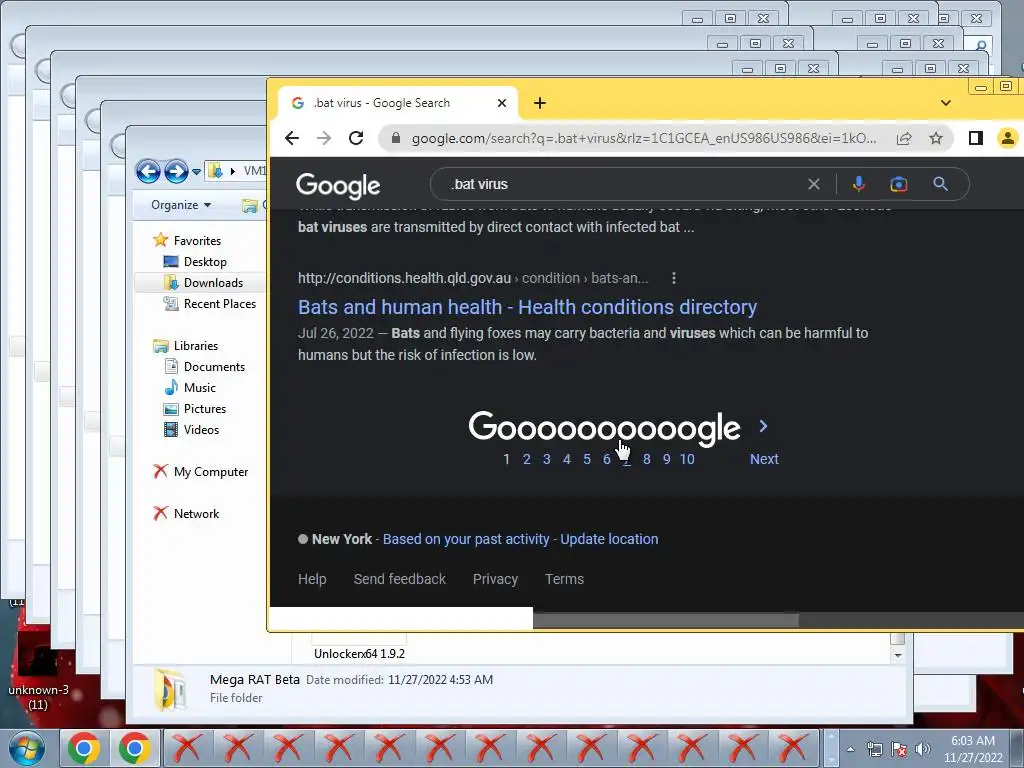Go to results page 5
1024x768 pixels.
coord(586,459)
